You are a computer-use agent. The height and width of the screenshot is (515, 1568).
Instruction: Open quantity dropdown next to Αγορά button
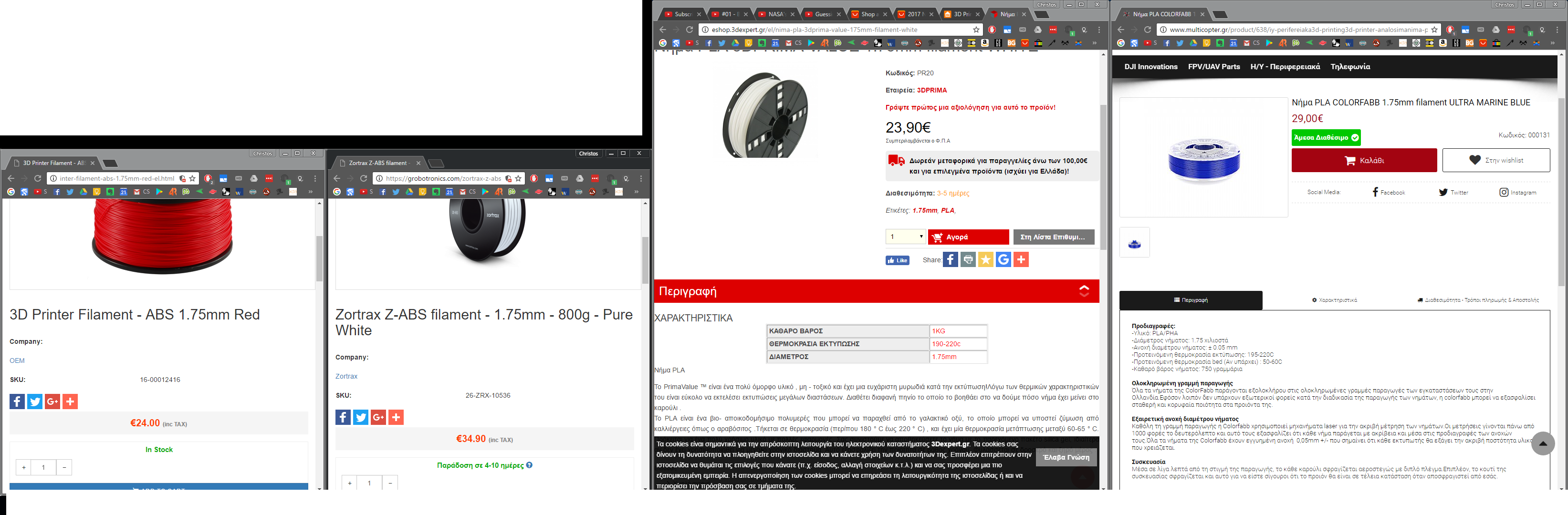point(905,237)
